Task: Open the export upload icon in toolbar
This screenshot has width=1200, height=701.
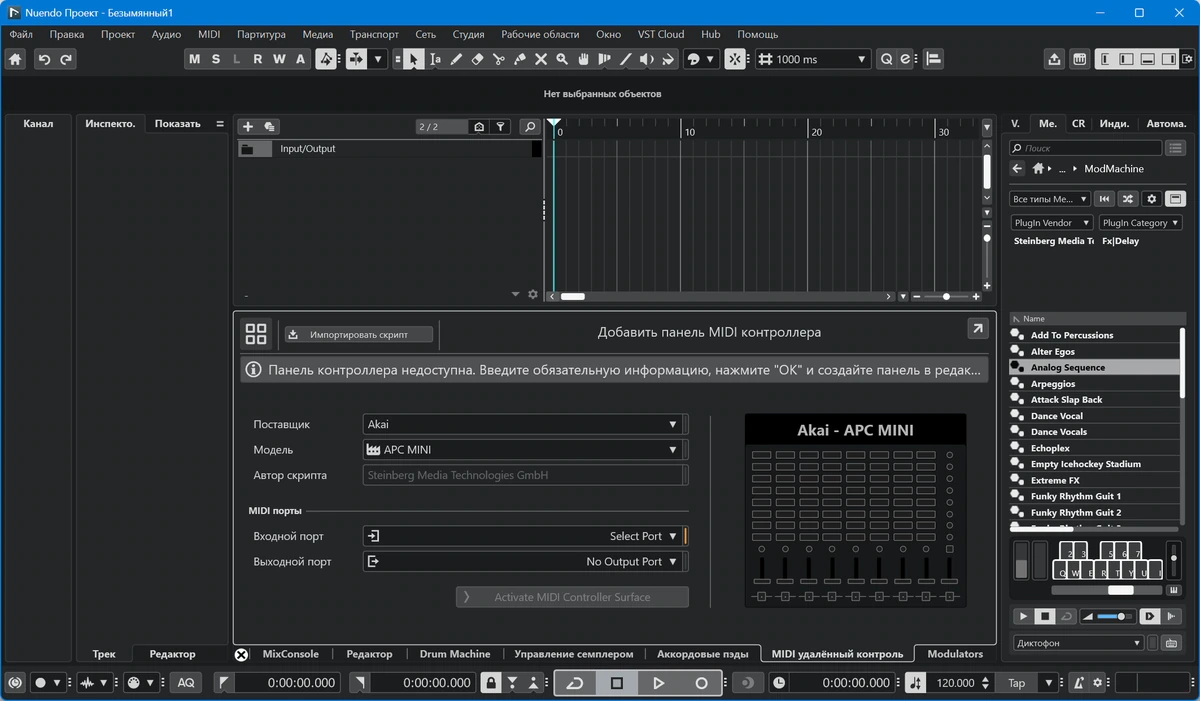Action: click(1054, 59)
